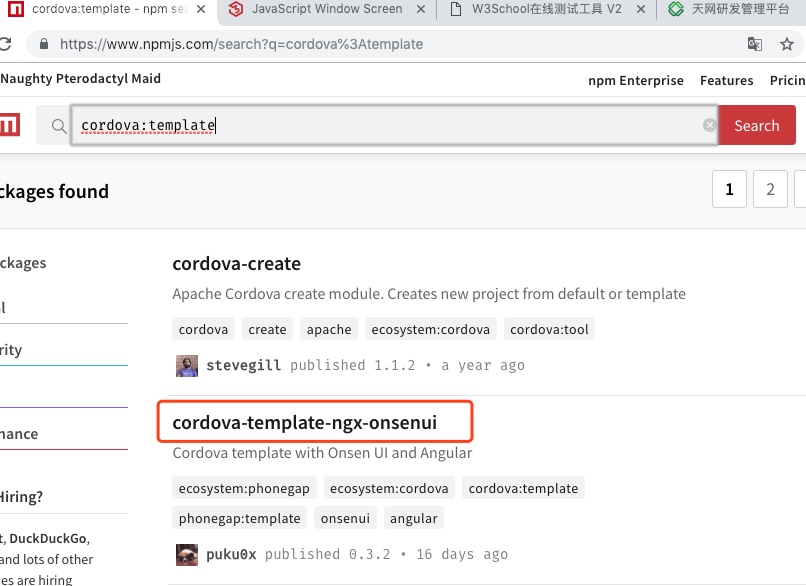806x586 pixels.
Task: Click the Naughty Pterodactyl Maid text
Action: (81, 79)
